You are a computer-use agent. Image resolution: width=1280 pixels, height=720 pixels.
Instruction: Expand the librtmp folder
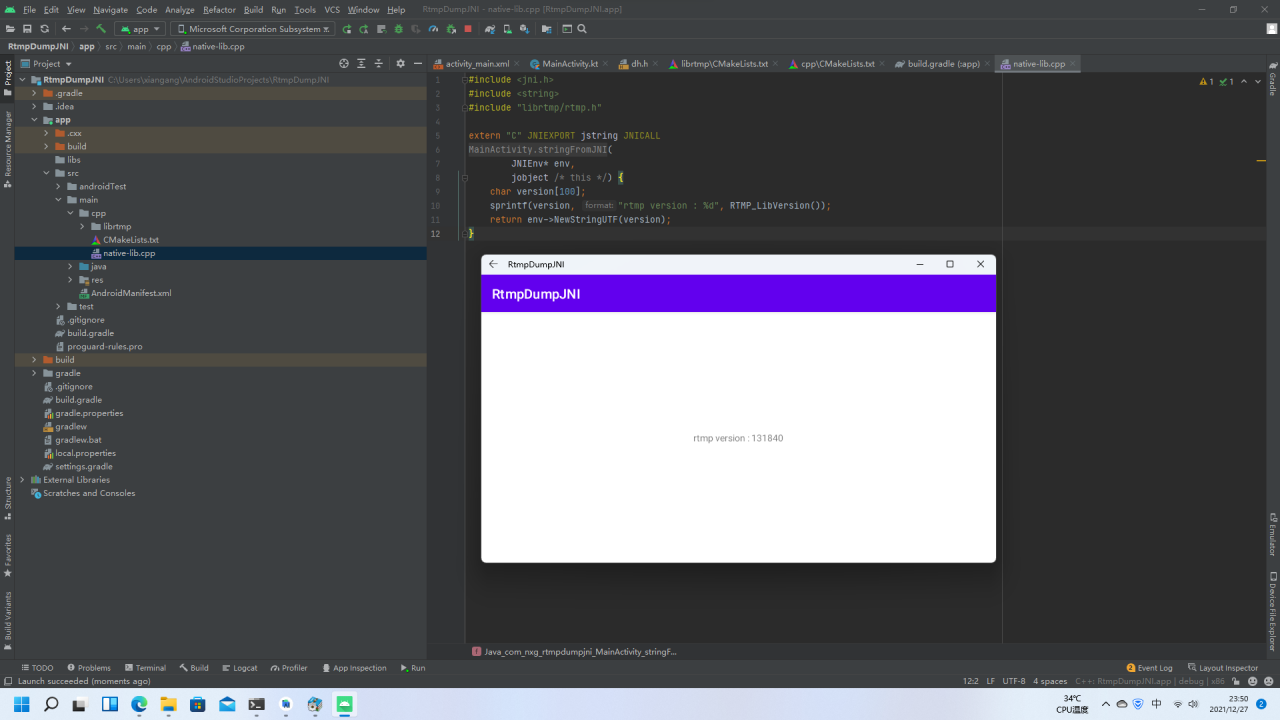82,226
